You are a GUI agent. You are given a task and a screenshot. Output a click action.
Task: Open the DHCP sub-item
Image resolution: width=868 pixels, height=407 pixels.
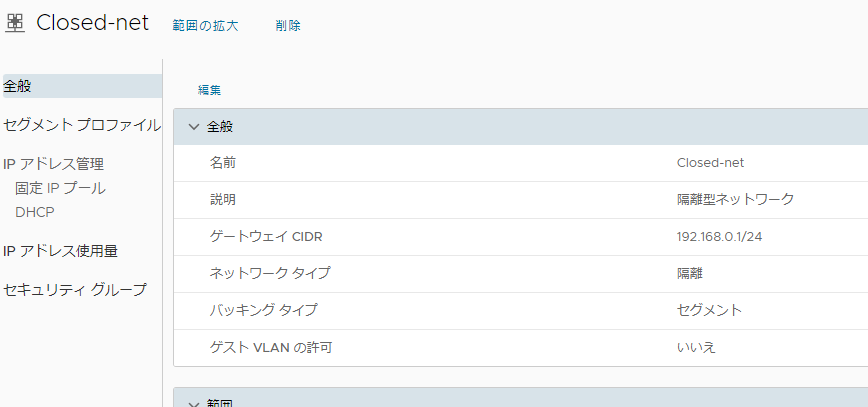35,212
